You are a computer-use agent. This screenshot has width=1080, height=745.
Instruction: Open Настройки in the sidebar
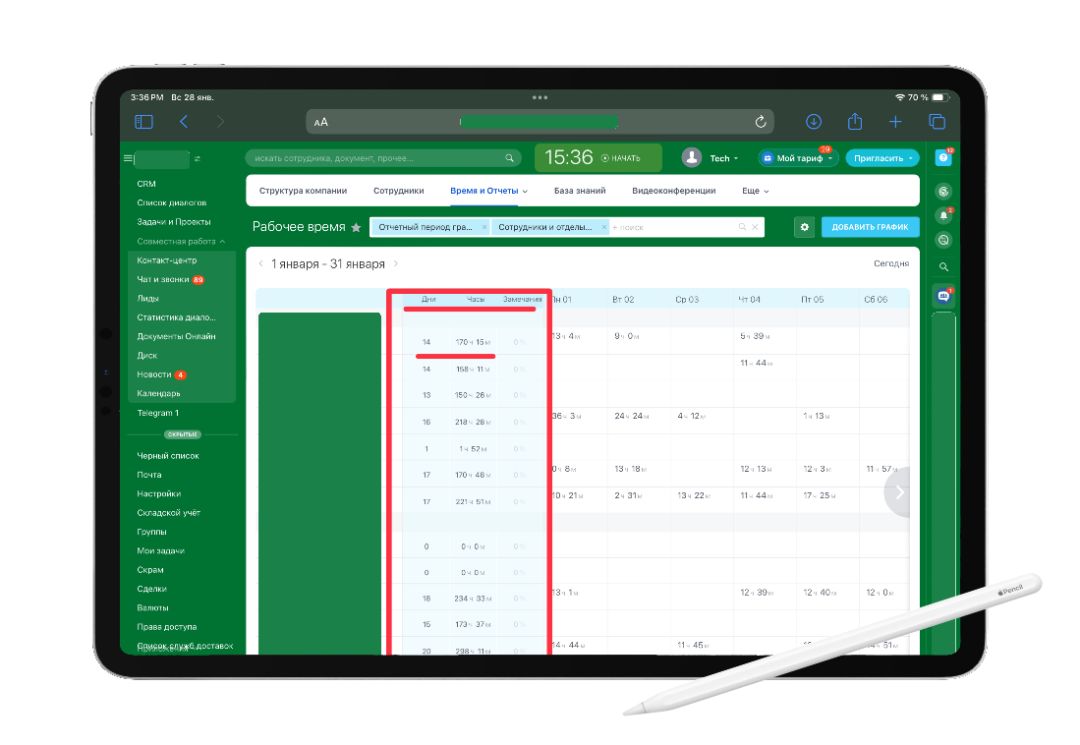pyautogui.click(x=158, y=494)
